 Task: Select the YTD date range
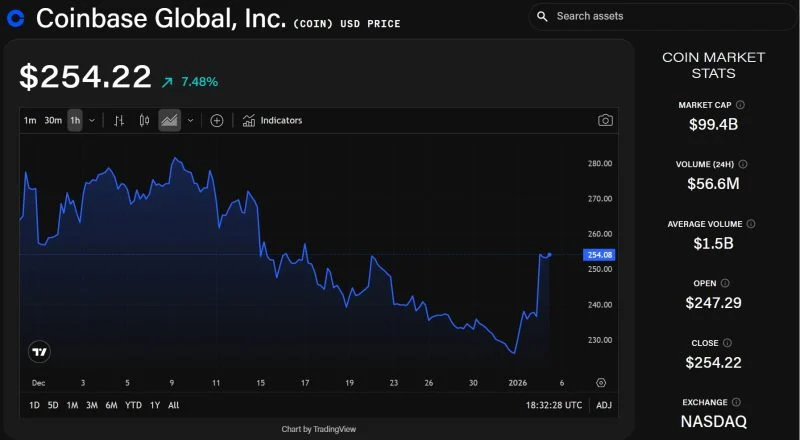pos(132,405)
